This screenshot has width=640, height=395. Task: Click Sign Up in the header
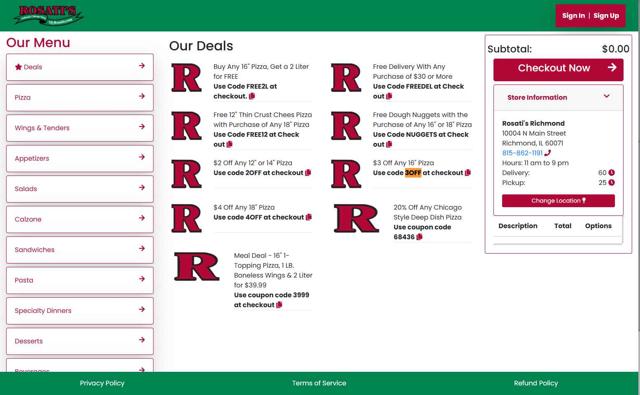click(606, 16)
